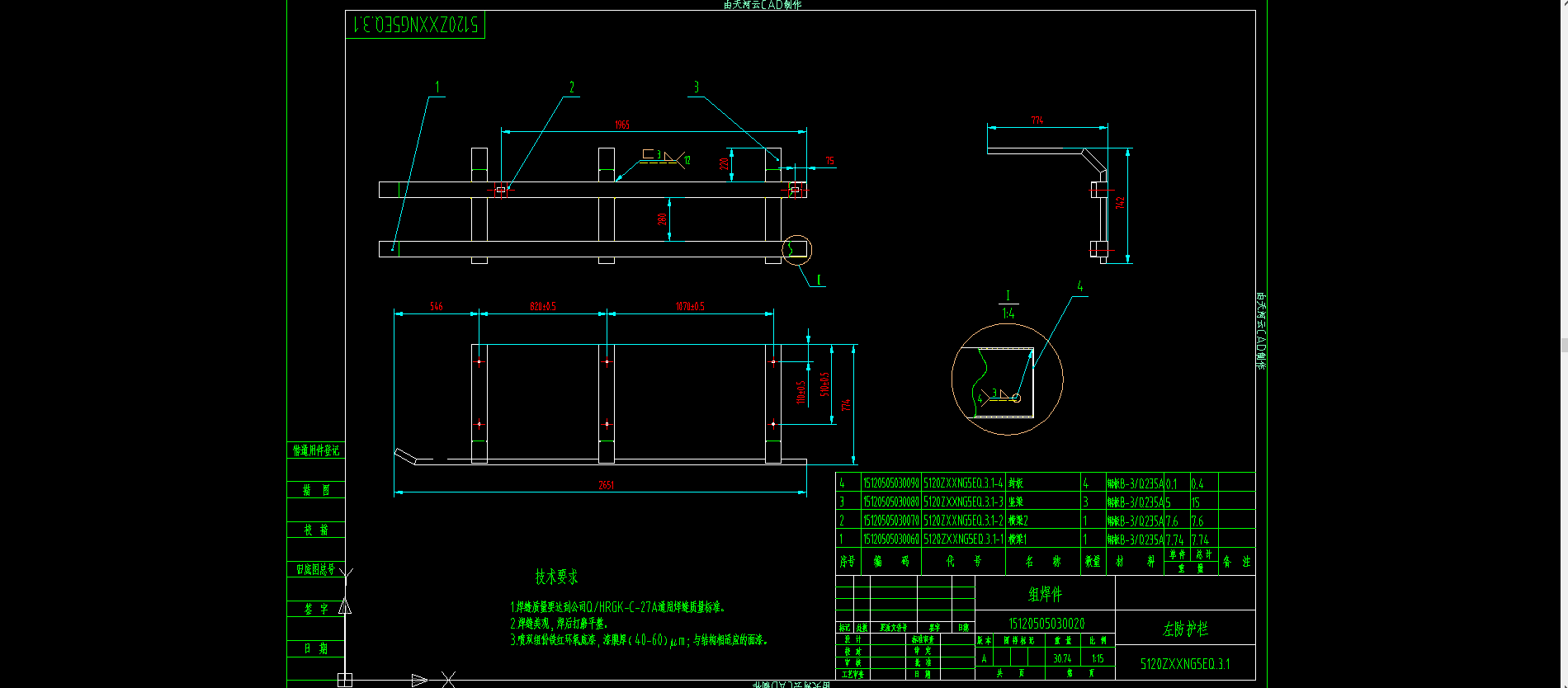The height and width of the screenshot is (688, 1568).
Task: Select balloon number 4 on the detail view
Action: tap(1079, 286)
